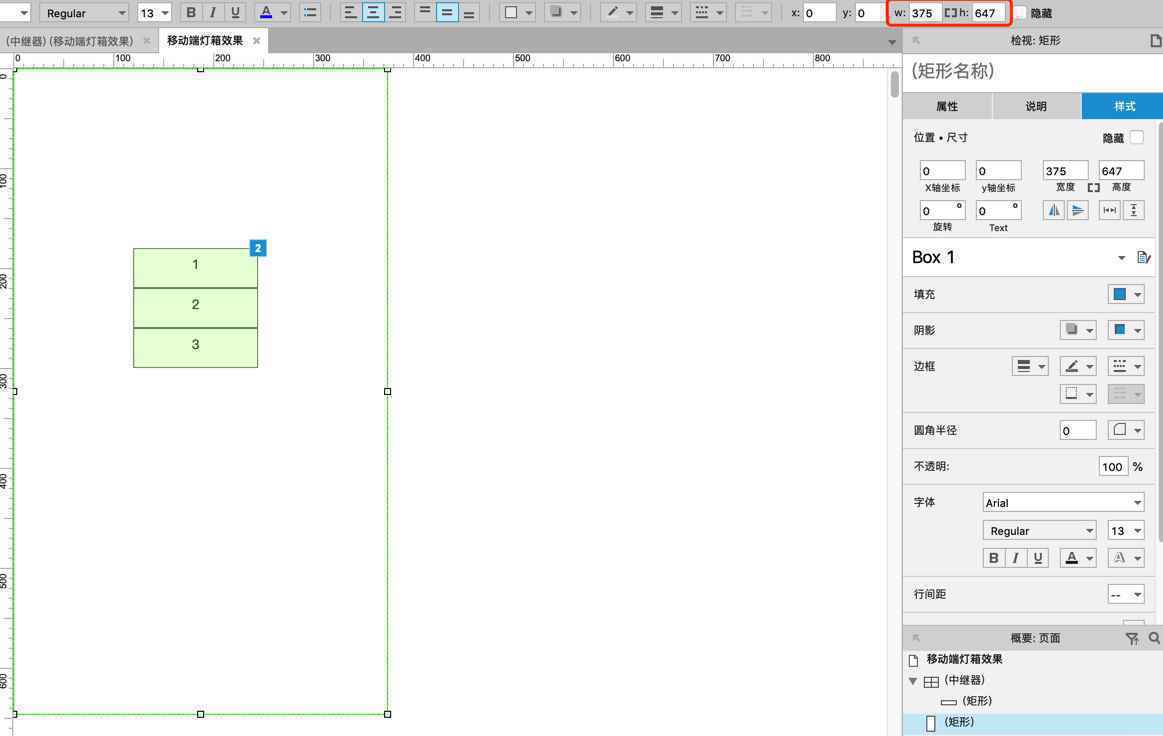Switch to the 说明 tab
Screen dimensions: 1163x736
[x=1036, y=106]
